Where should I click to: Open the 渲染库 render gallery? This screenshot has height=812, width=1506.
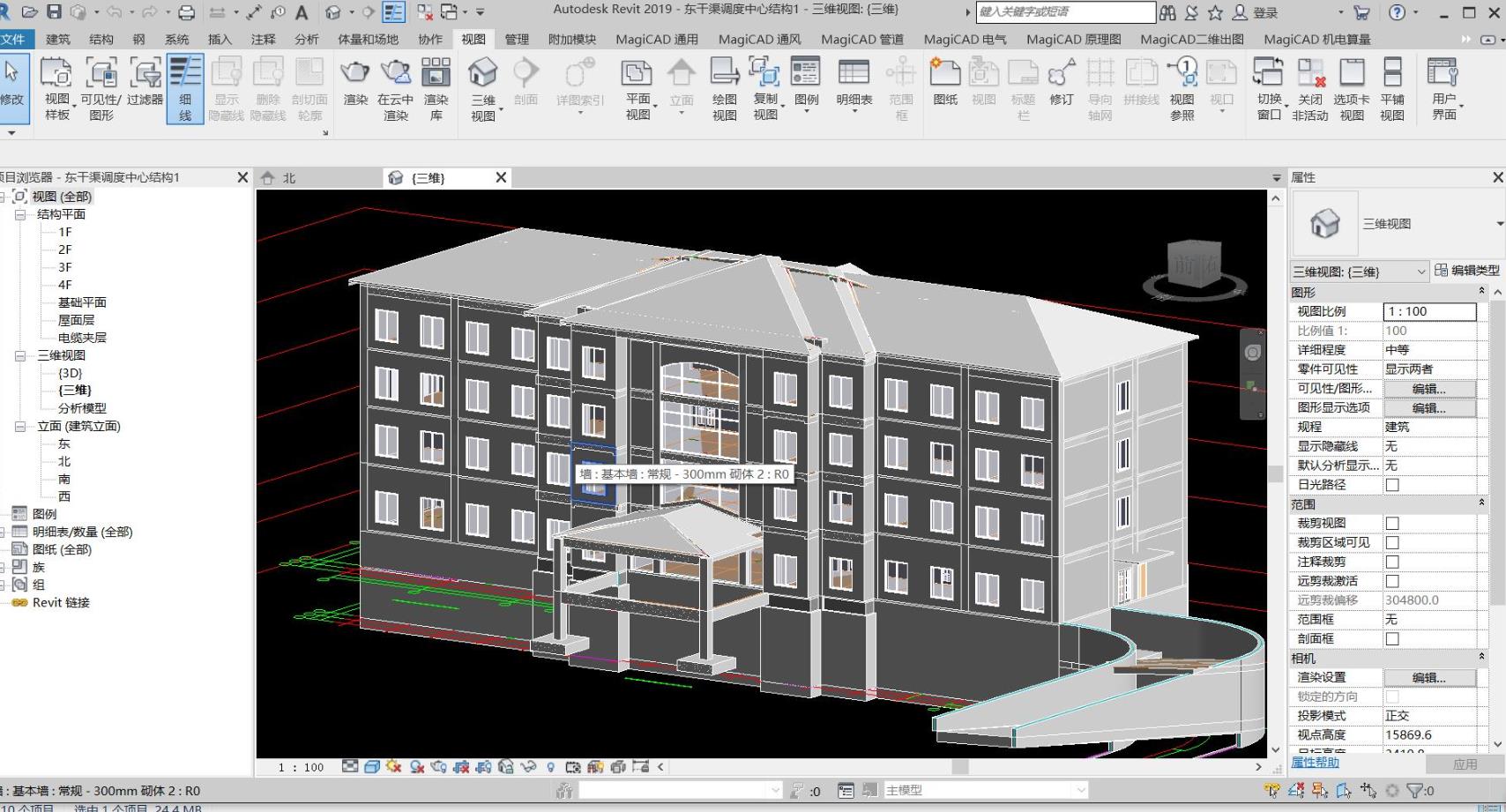point(436,89)
